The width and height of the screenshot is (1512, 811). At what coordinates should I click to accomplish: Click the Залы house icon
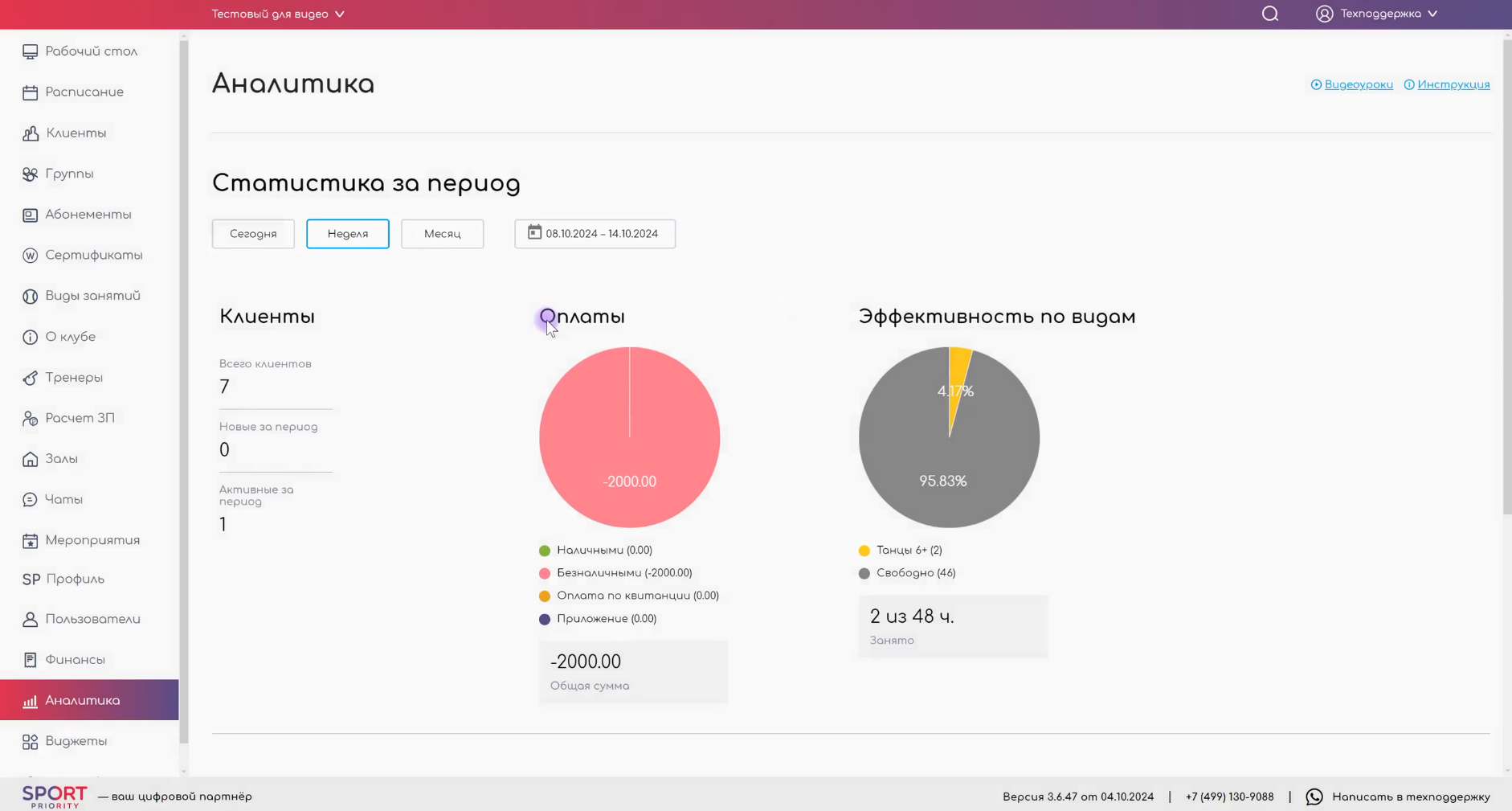tap(30, 459)
